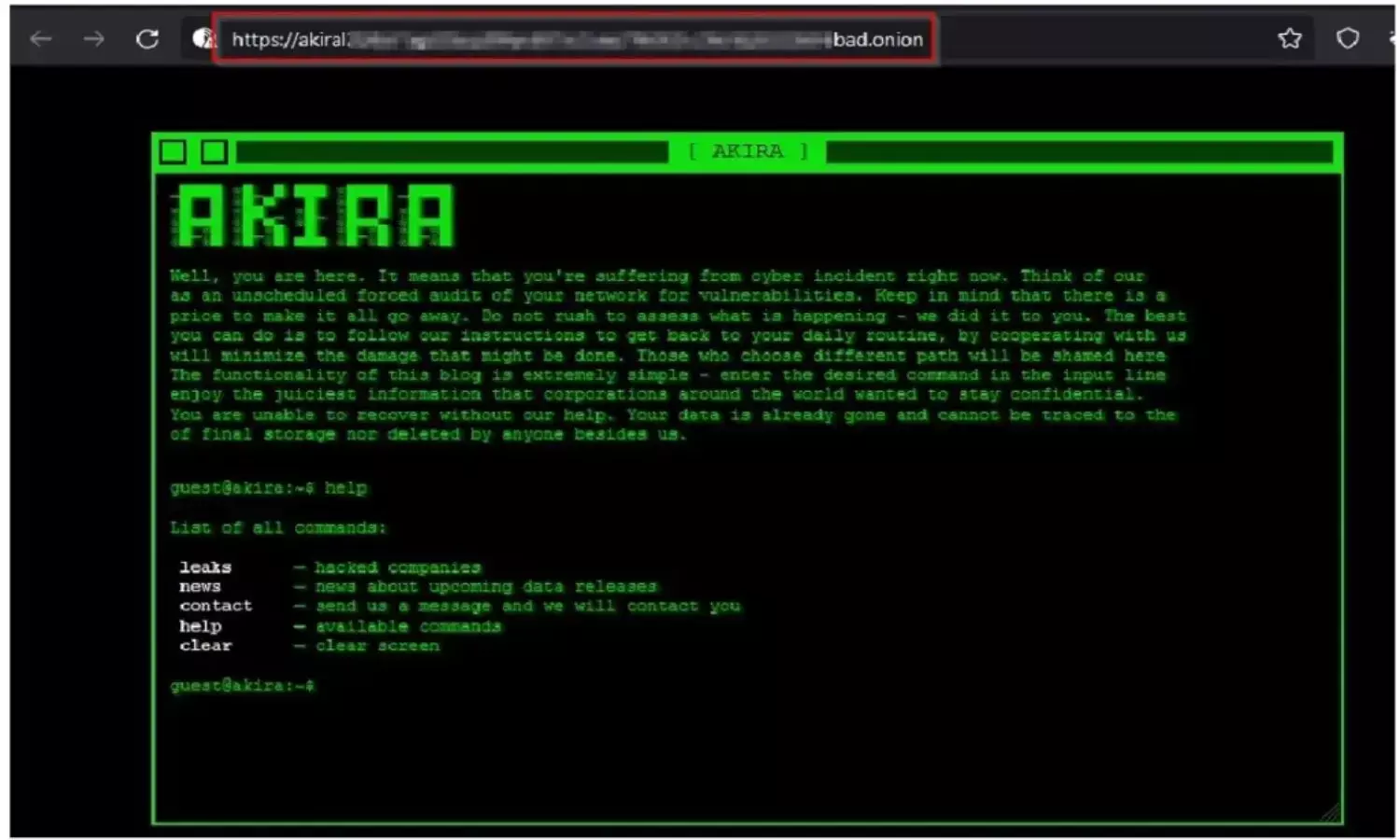Open the shield security icon in the toolbar
This screenshot has width=1400, height=840.
click(x=1347, y=38)
